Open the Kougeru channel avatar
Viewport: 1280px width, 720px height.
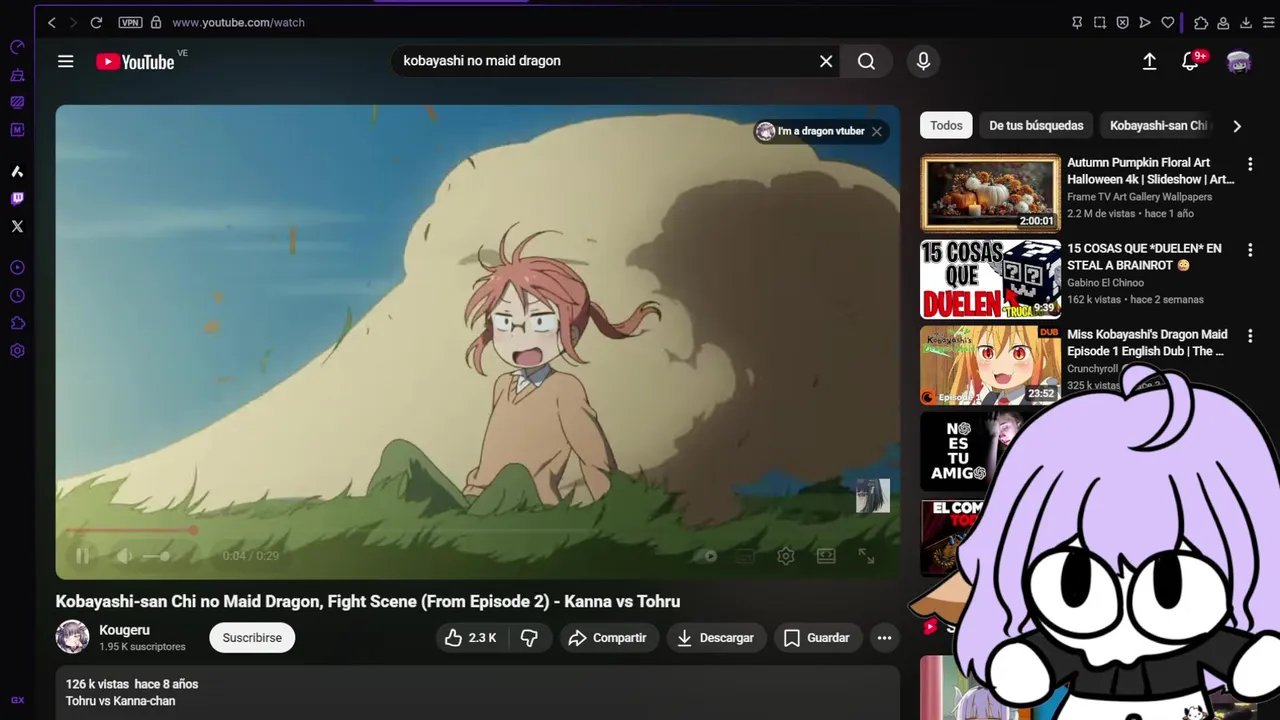point(72,637)
